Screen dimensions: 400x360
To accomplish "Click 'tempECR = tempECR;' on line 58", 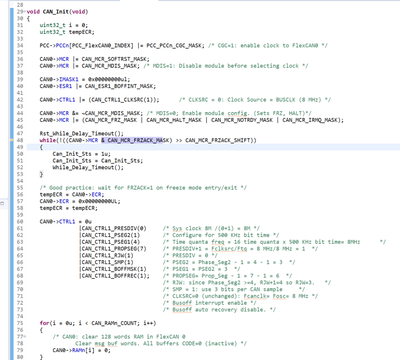I will tap(69, 208).
